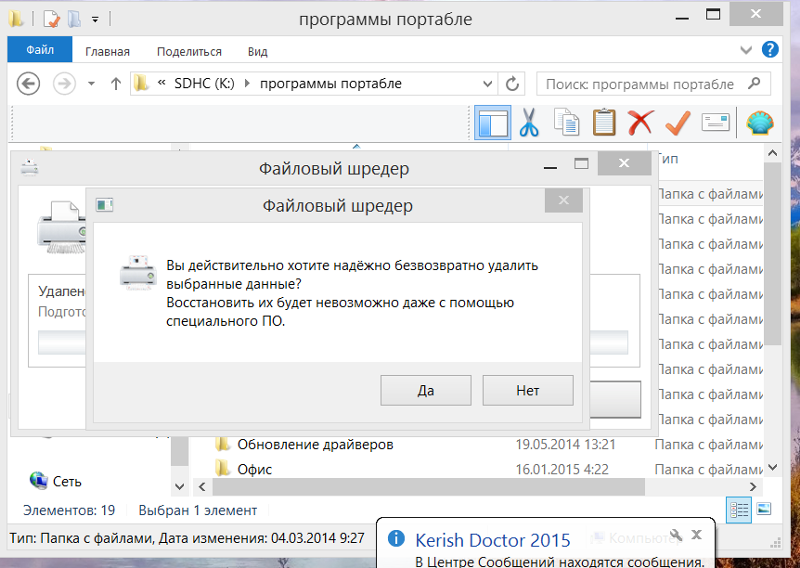Minimize the rear Файловый шредер window
This screenshot has width=800, height=568.
[x=550, y=167]
